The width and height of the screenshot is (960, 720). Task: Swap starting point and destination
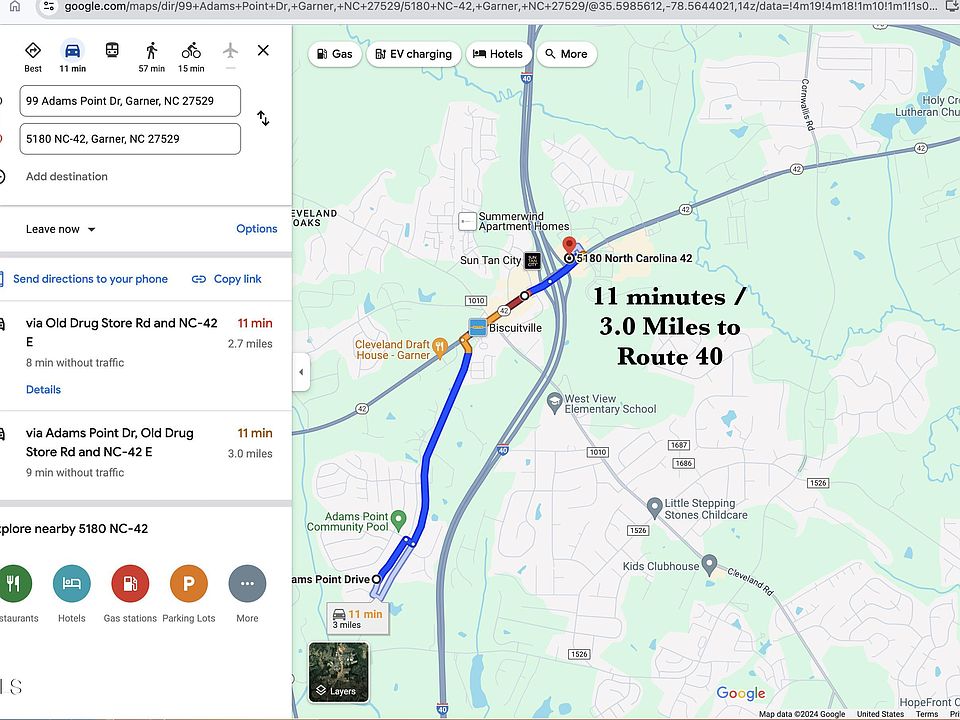point(263,118)
